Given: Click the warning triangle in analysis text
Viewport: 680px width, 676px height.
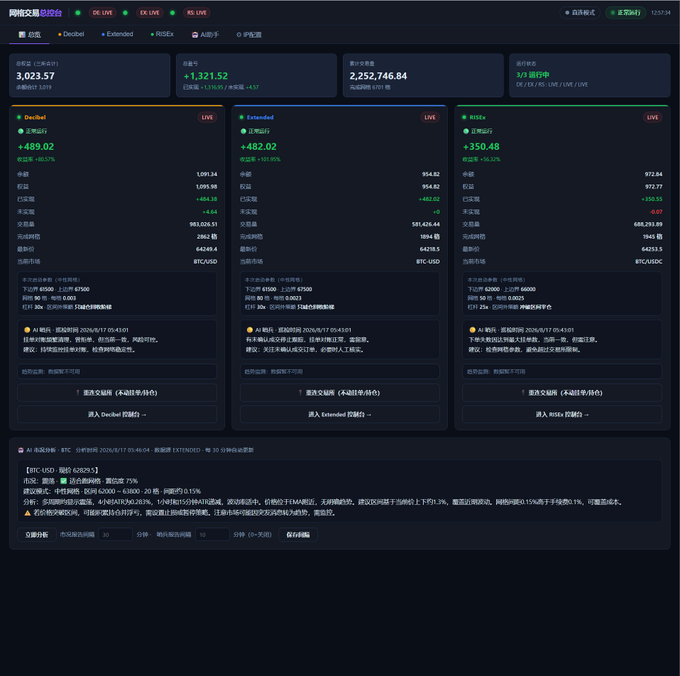Looking at the screenshot, I should pyautogui.click(x=27, y=513).
